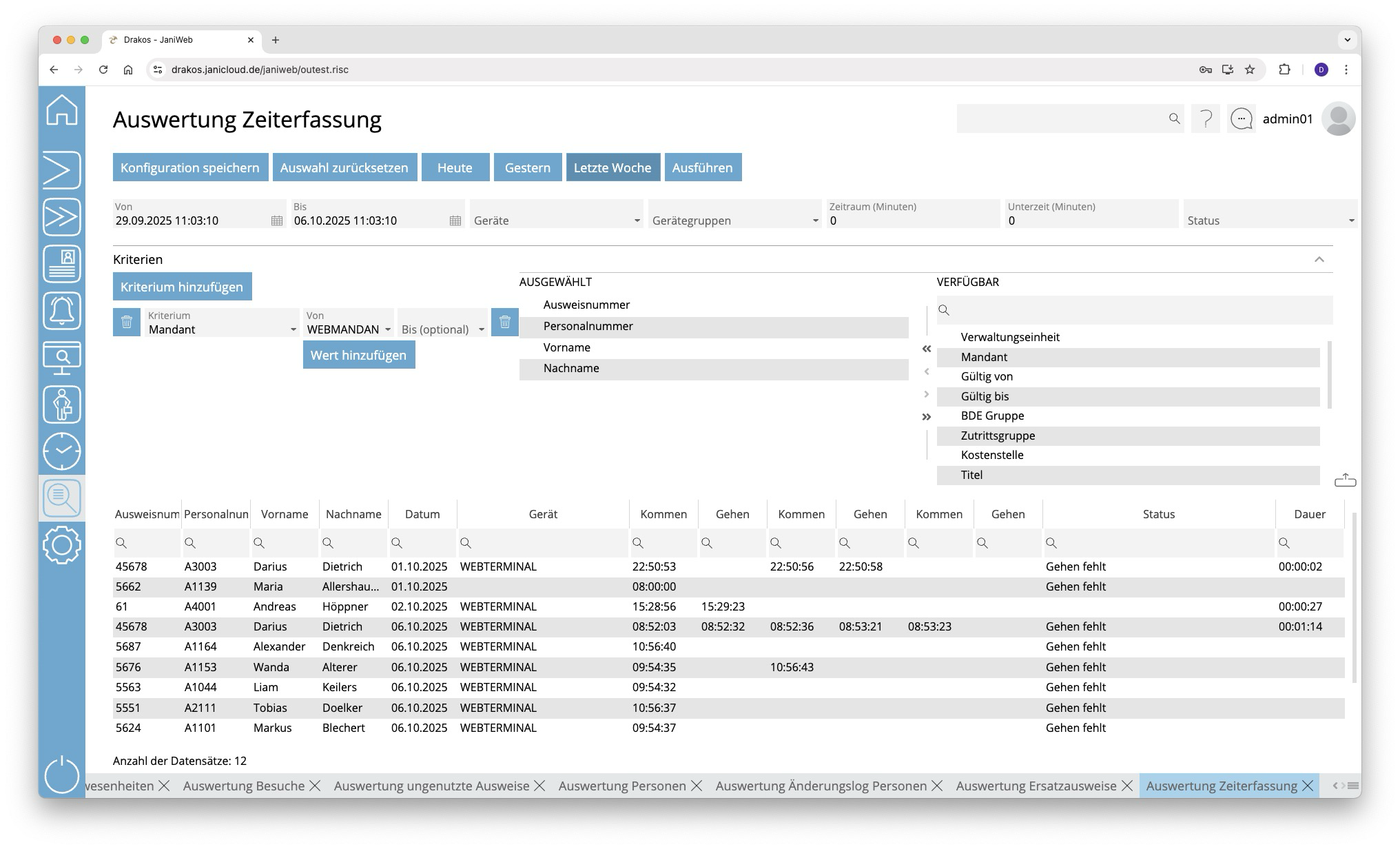
Task: Select Kostenstelle in available list
Action: pos(991,455)
